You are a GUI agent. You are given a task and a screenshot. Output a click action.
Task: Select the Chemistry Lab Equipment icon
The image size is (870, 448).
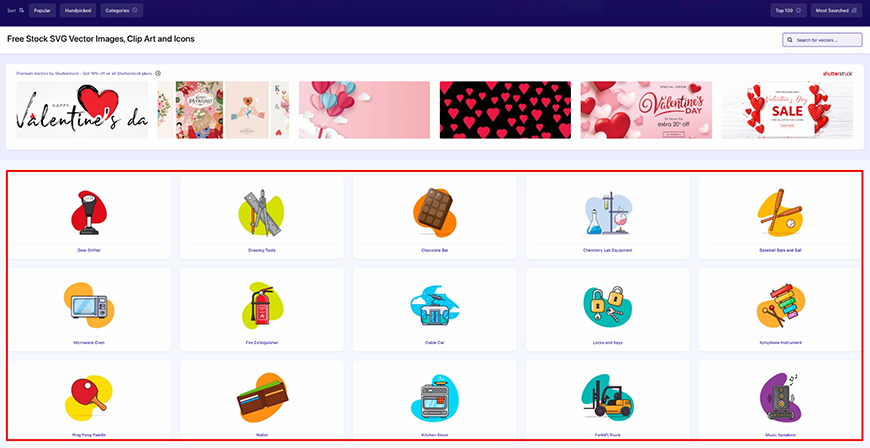click(608, 213)
